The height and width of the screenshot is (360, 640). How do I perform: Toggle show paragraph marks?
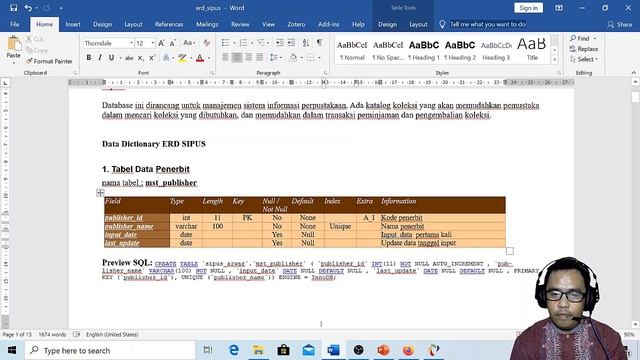pyautogui.click(x=319, y=43)
